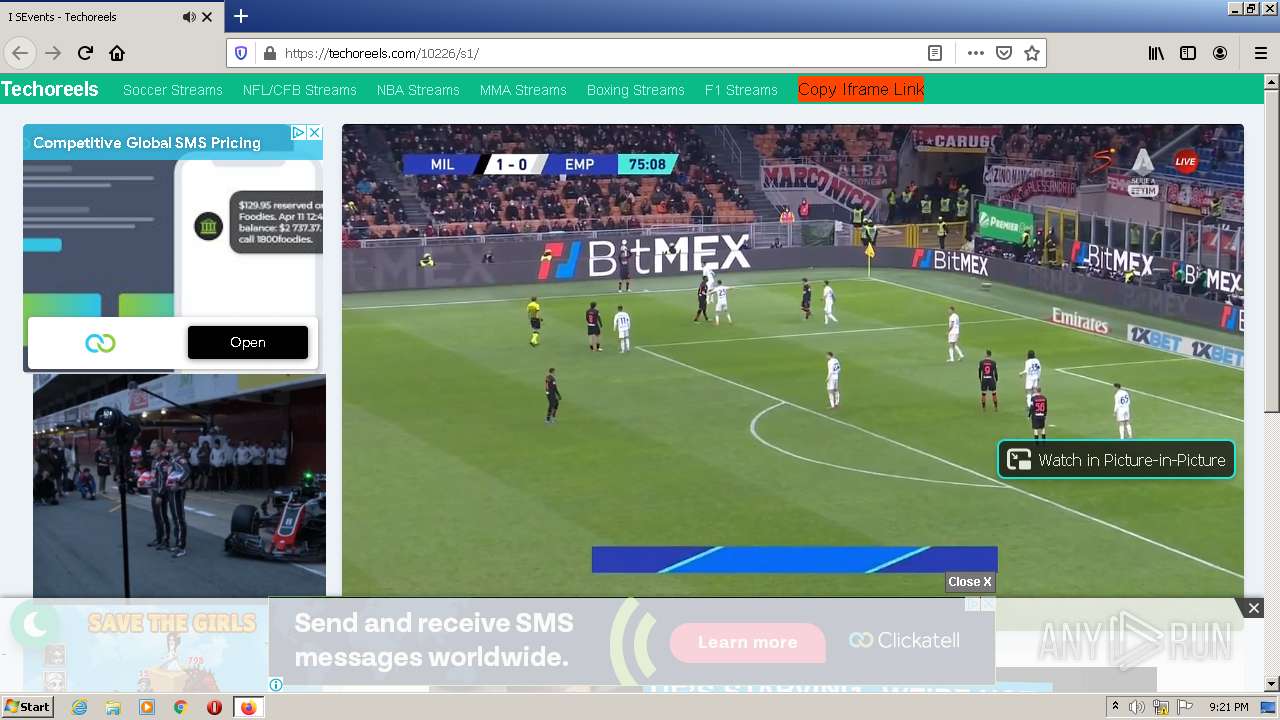Viewport: 1280px width, 720px height.
Task: Open NBA Streams menu
Action: click(x=418, y=90)
